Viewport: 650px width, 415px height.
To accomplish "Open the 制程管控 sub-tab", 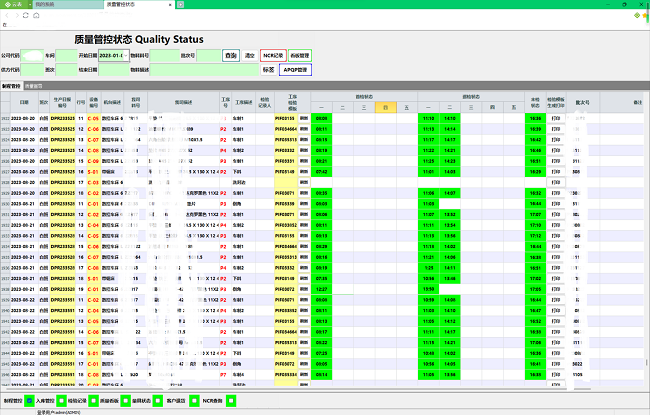I will 11,86.
